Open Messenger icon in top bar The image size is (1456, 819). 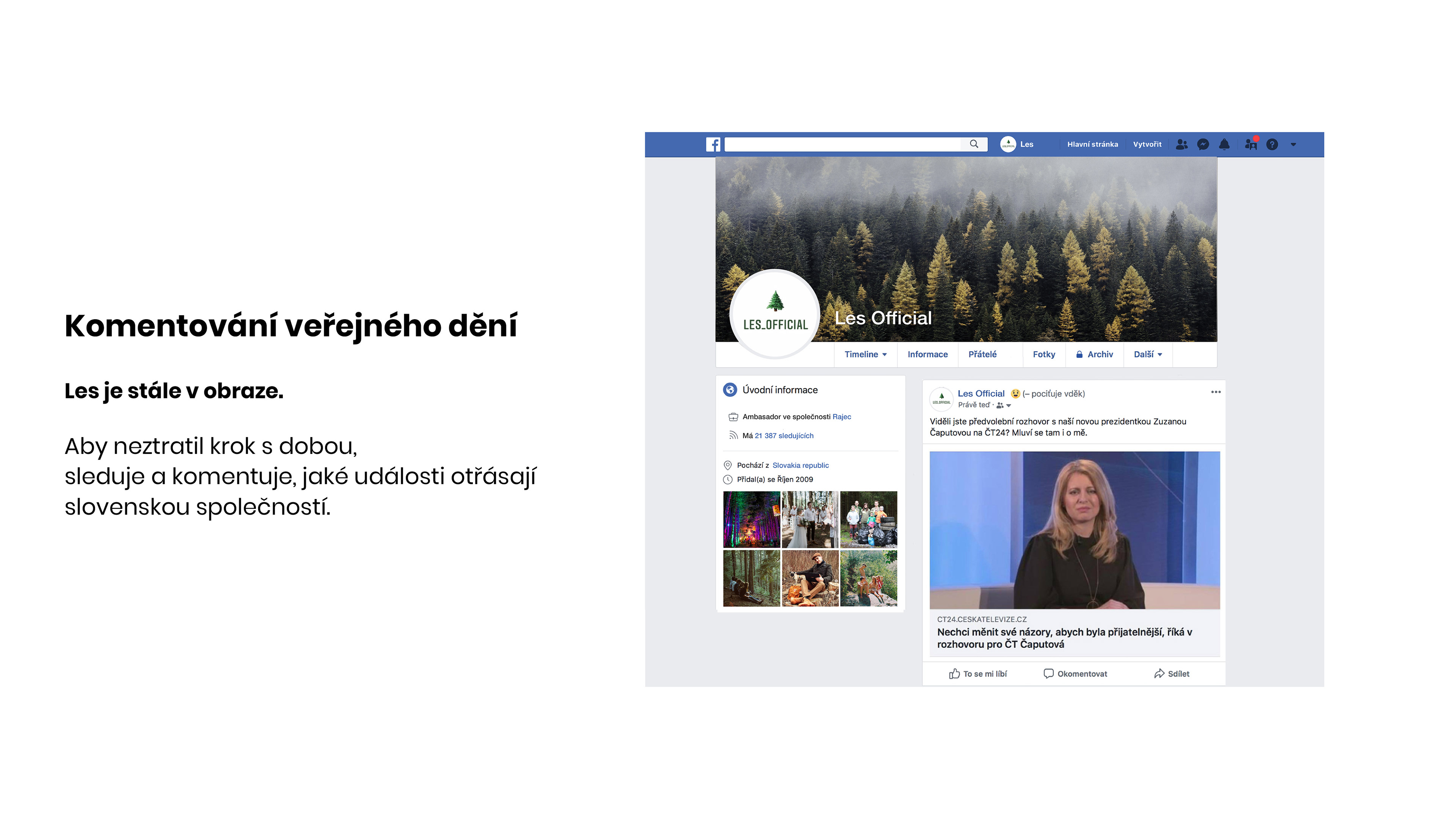pyautogui.click(x=1203, y=145)
